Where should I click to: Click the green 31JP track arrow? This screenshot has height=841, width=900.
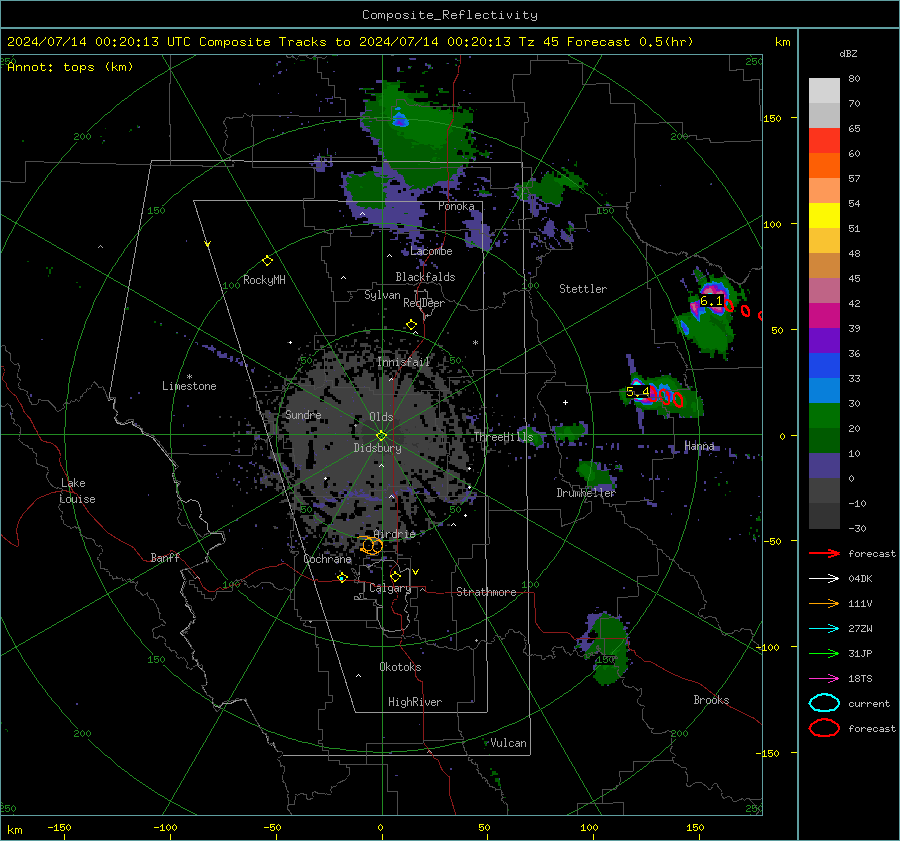click(x=824, y=653)
